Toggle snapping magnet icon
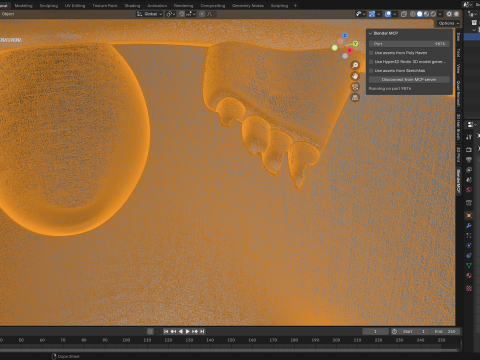The height and width of the screenshot is (360, 480). (x=182, y=14)
